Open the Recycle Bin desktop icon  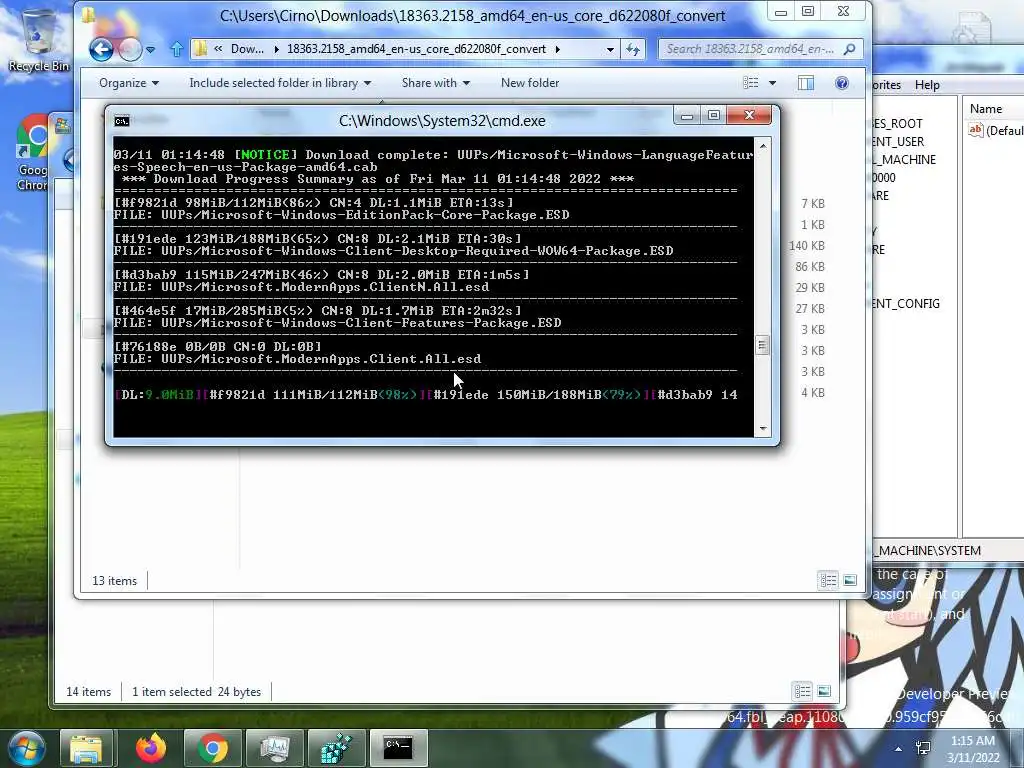(x=37, y=39)
